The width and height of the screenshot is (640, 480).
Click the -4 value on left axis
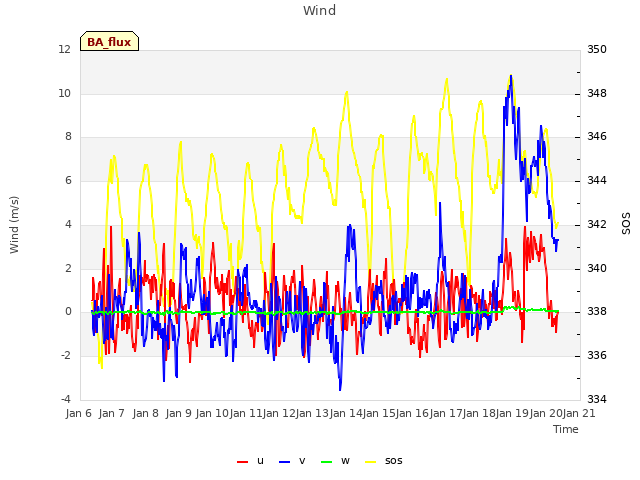pyautogui.click(x=66, y=399)
